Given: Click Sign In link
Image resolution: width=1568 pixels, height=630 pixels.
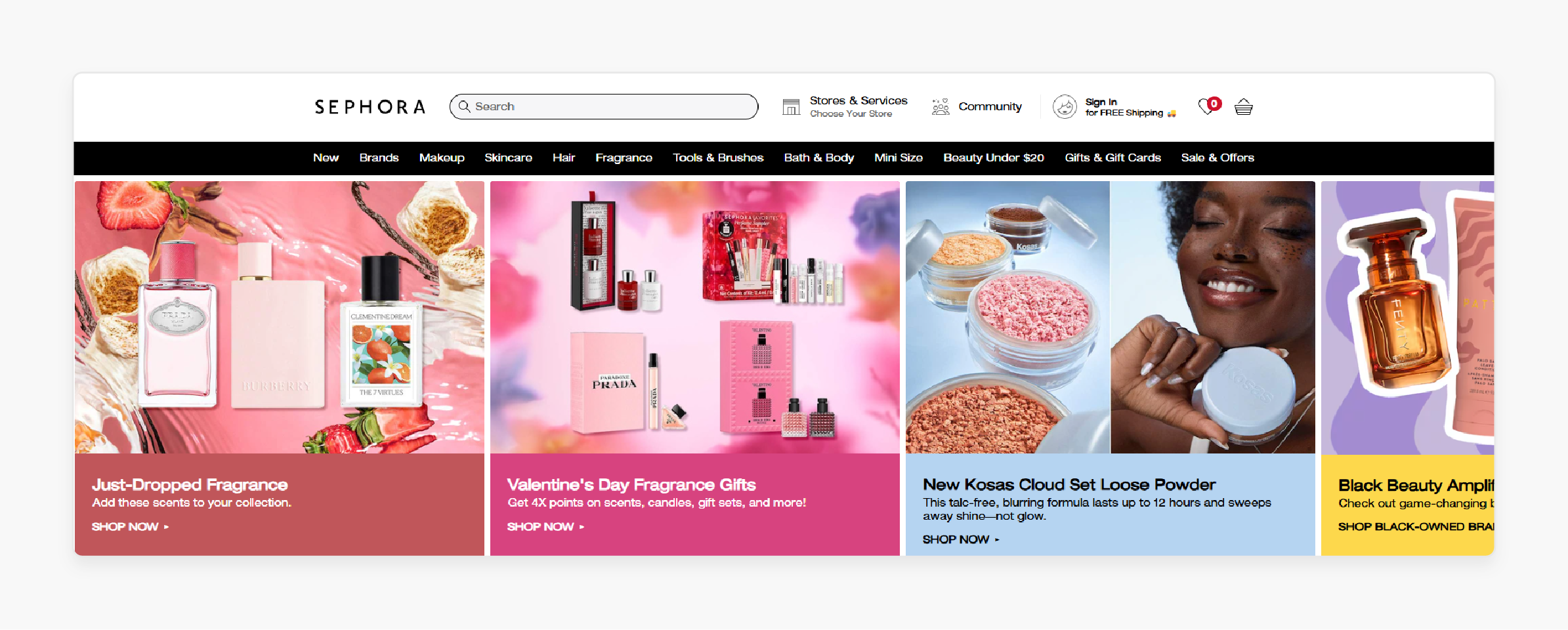Looking at the screenshot, I should (1101, 102).
